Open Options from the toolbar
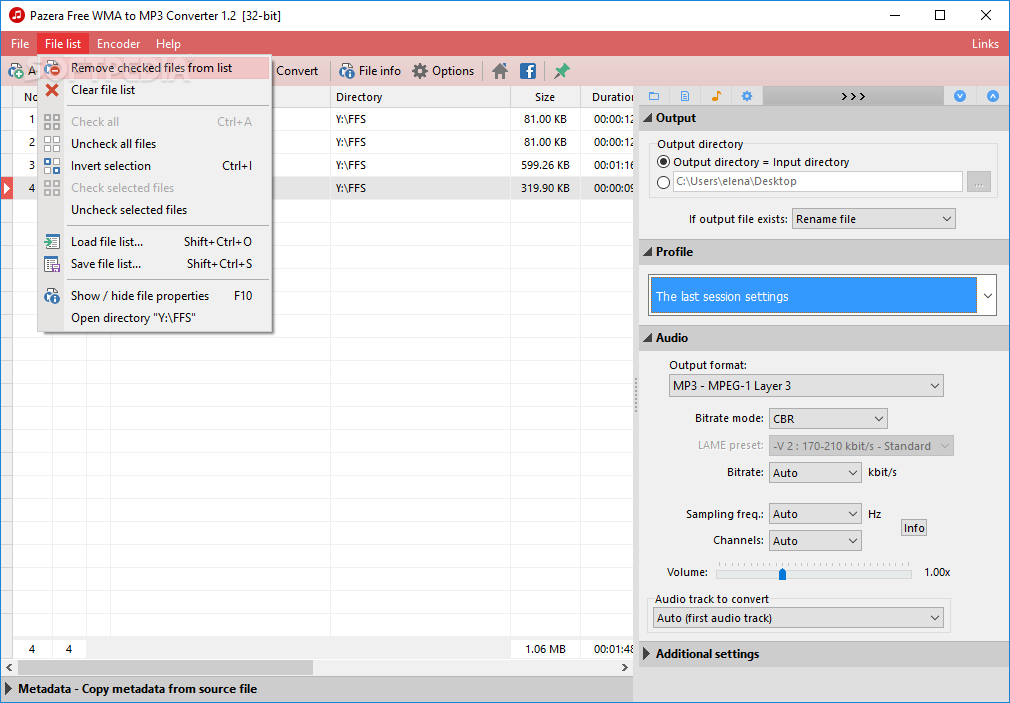 click(x=443, y=71)
